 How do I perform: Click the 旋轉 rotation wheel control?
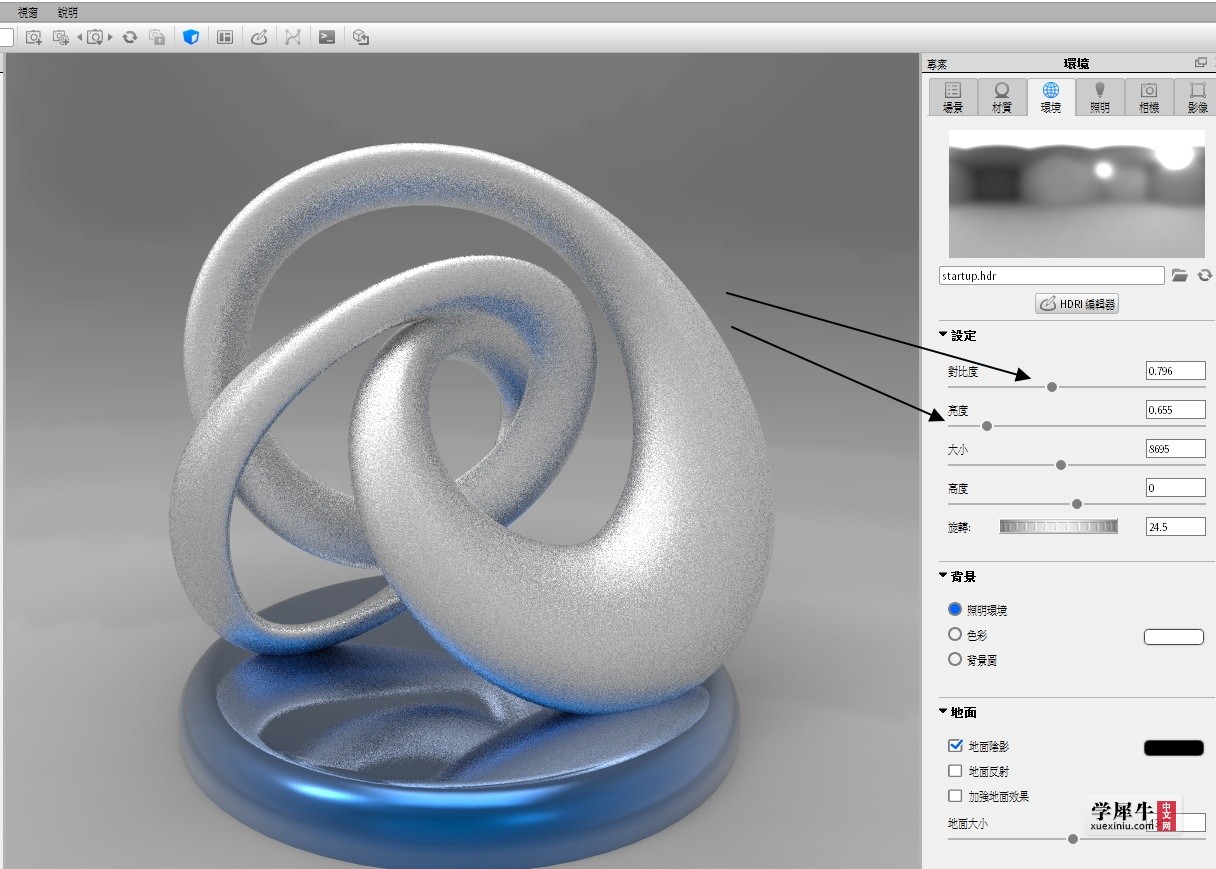(x=1059, y=527)
